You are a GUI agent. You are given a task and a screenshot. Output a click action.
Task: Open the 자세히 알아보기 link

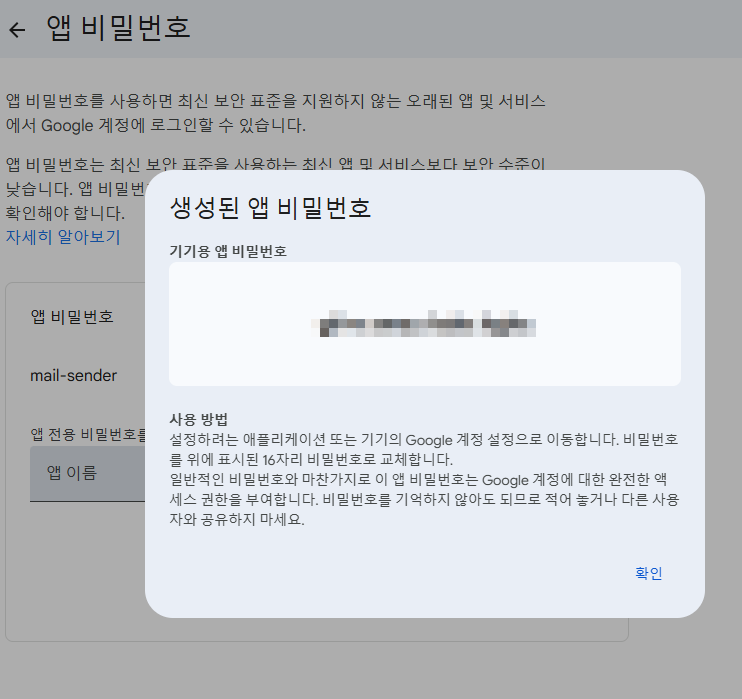coord(63,237)
